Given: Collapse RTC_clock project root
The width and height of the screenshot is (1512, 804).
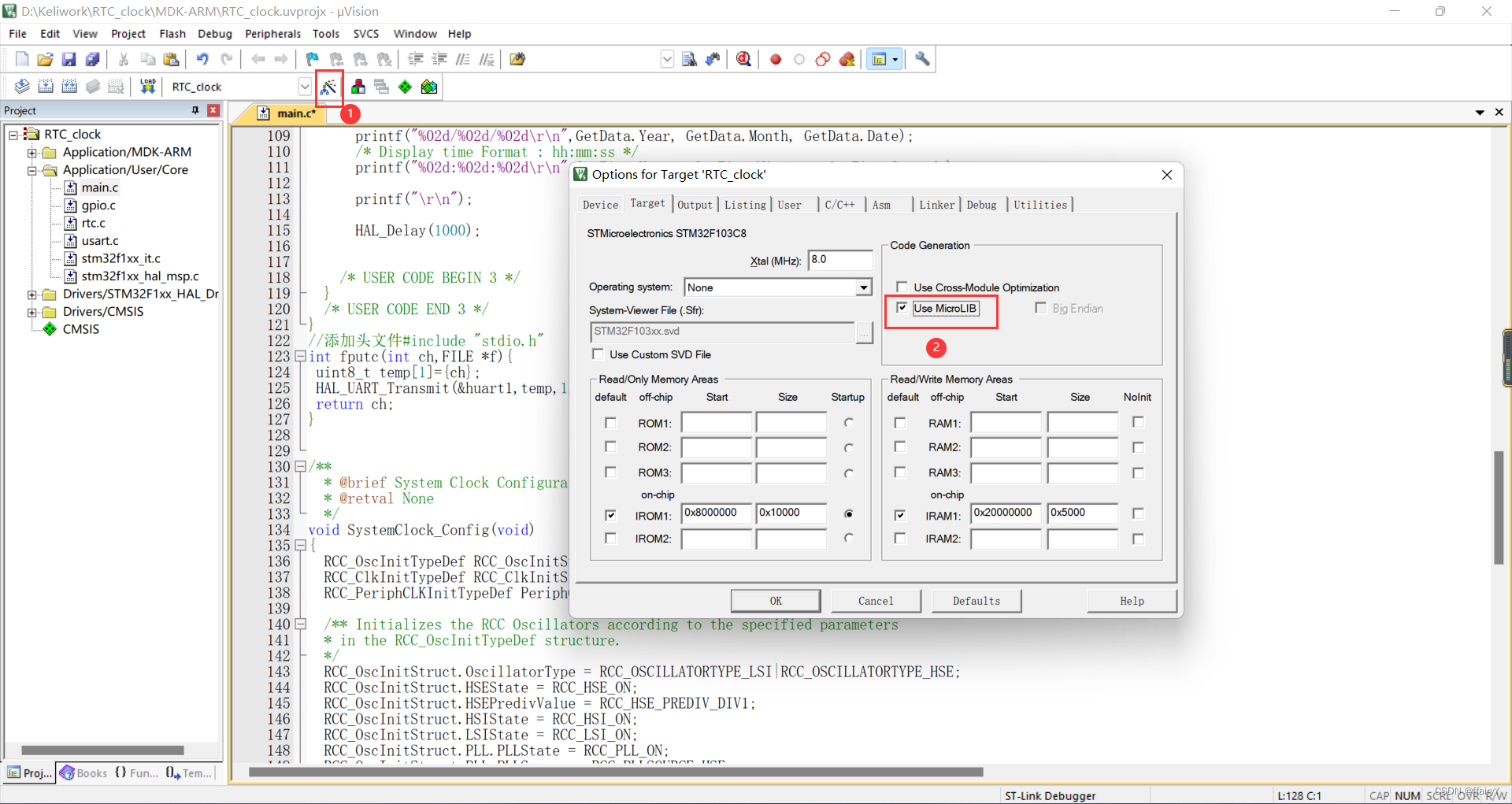Looking at the screenshot, I should [13, 135].
